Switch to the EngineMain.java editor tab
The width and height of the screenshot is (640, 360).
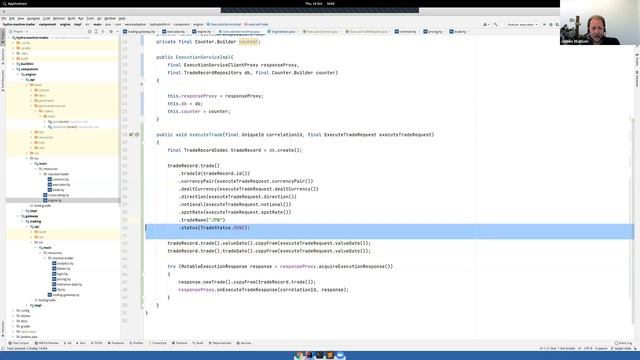(x=282, y=31)
